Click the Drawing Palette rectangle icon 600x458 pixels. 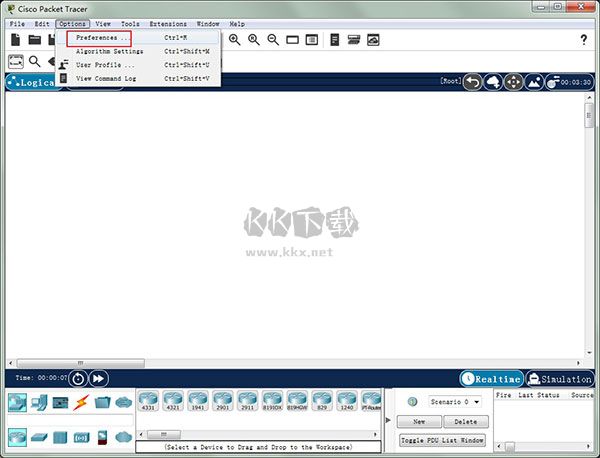pyautogui.click(x=292, y=40)
